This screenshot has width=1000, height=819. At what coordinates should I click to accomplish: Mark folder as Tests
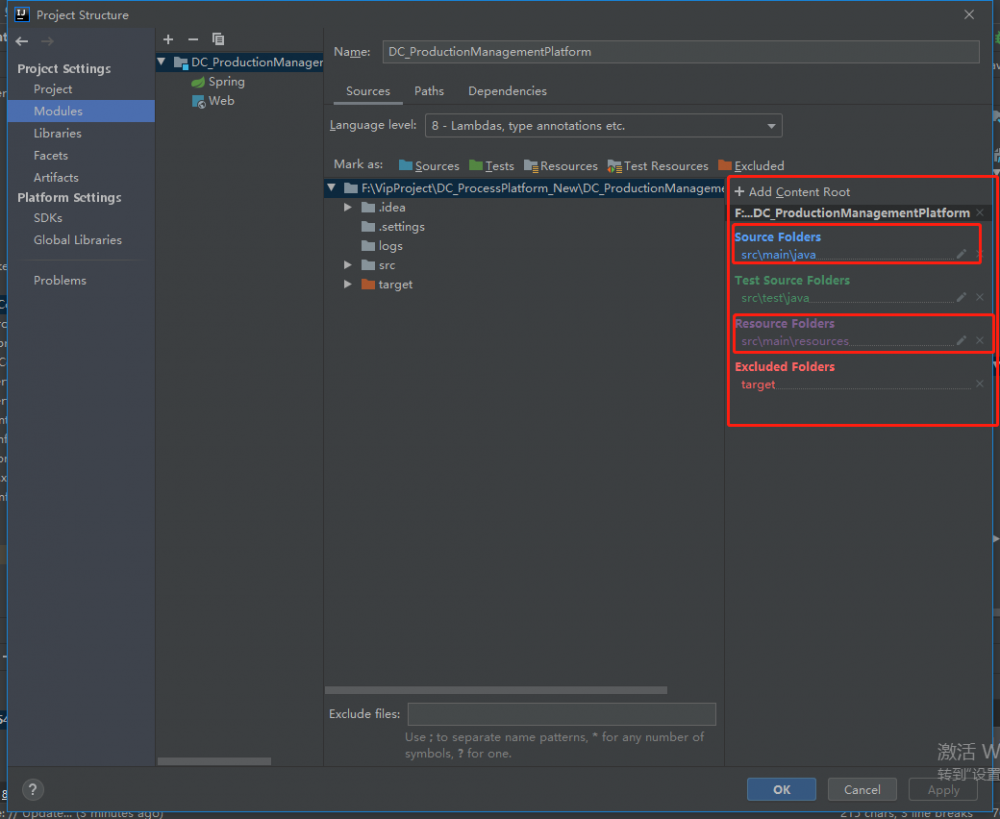[492, 166]
